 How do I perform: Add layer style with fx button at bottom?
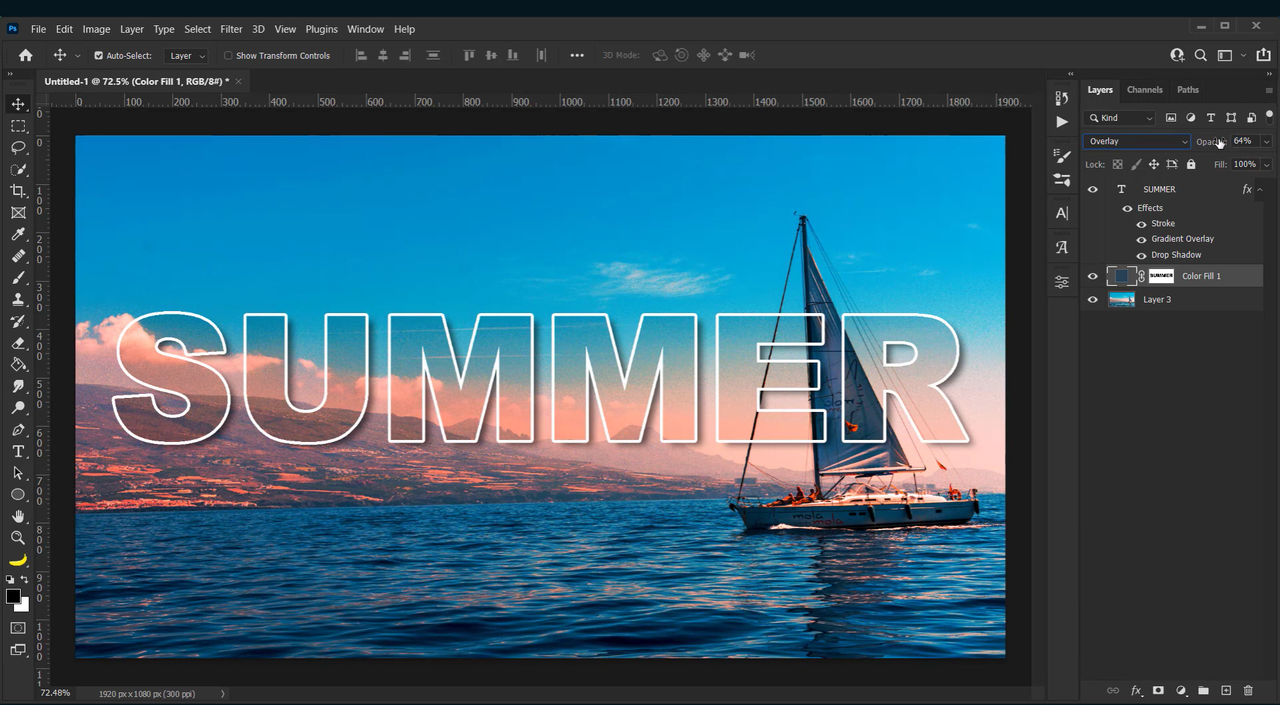(x=1136, y=691)
